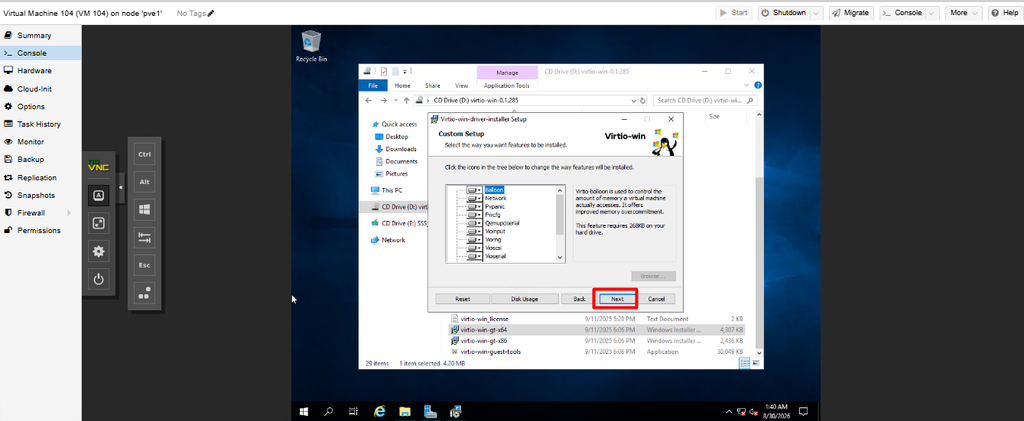Send Windows key from noVNC panel
Viewport: 1024px width, 421px height.
tap(144, 210)
